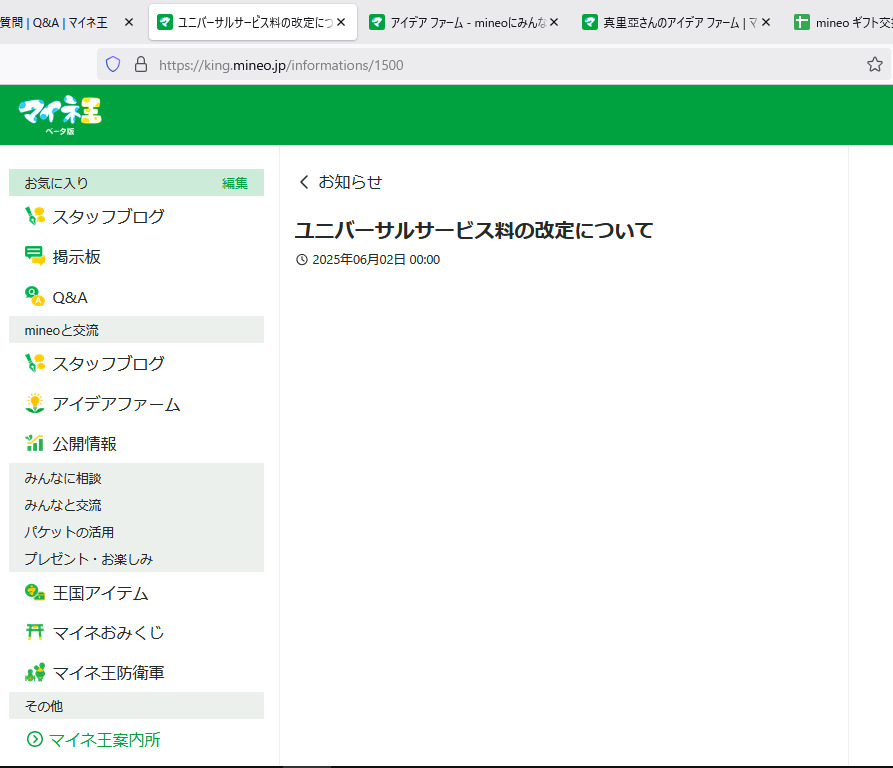Switch to the mineo ギフト browser tab
Screen dimensions: 893x768
(x=840, y=22)
